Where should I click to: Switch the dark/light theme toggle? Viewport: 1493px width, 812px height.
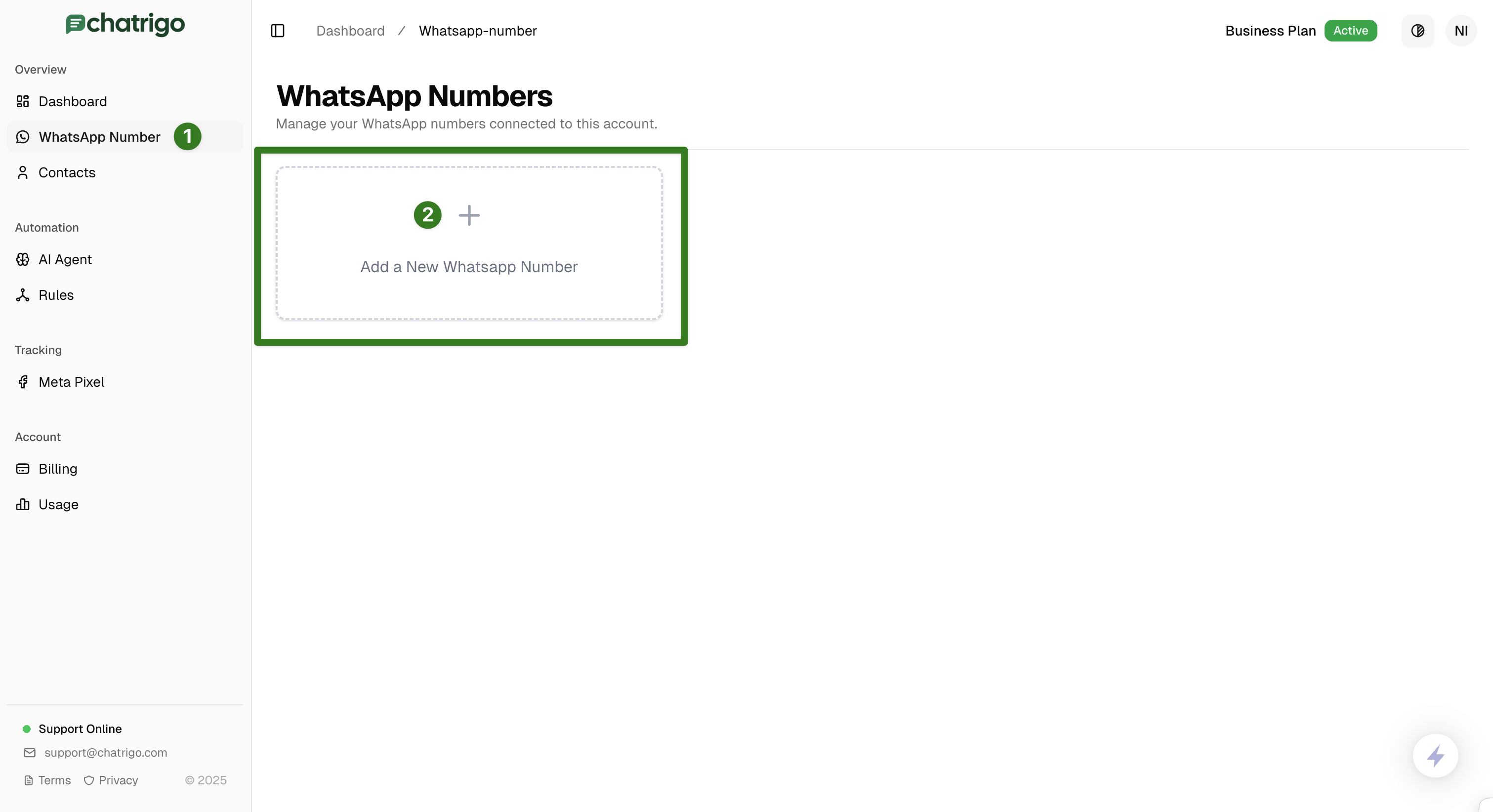point(1417,31)
